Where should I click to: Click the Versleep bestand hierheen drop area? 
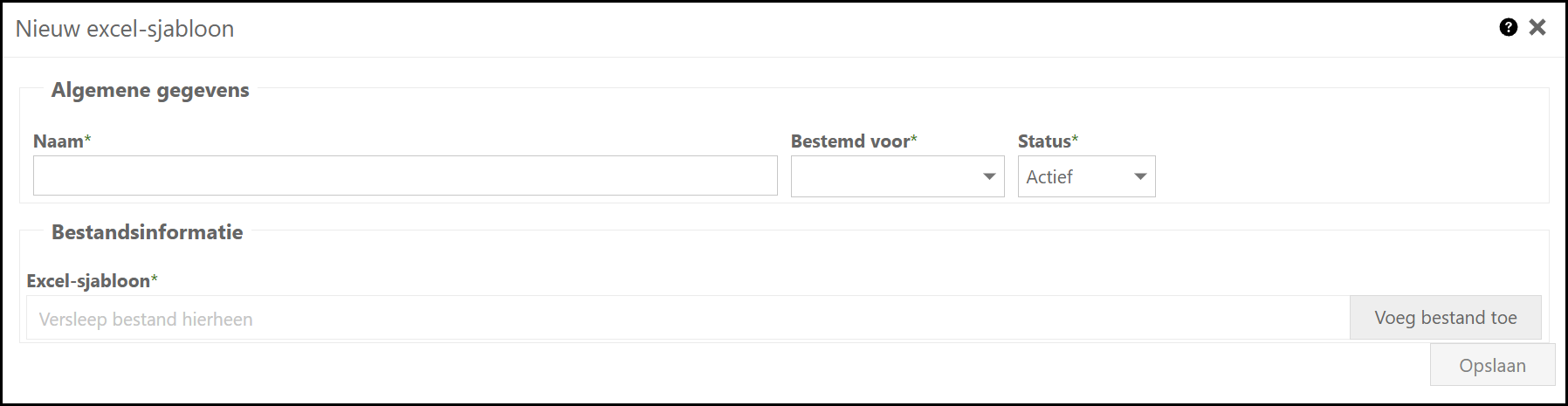coord(688,319)
